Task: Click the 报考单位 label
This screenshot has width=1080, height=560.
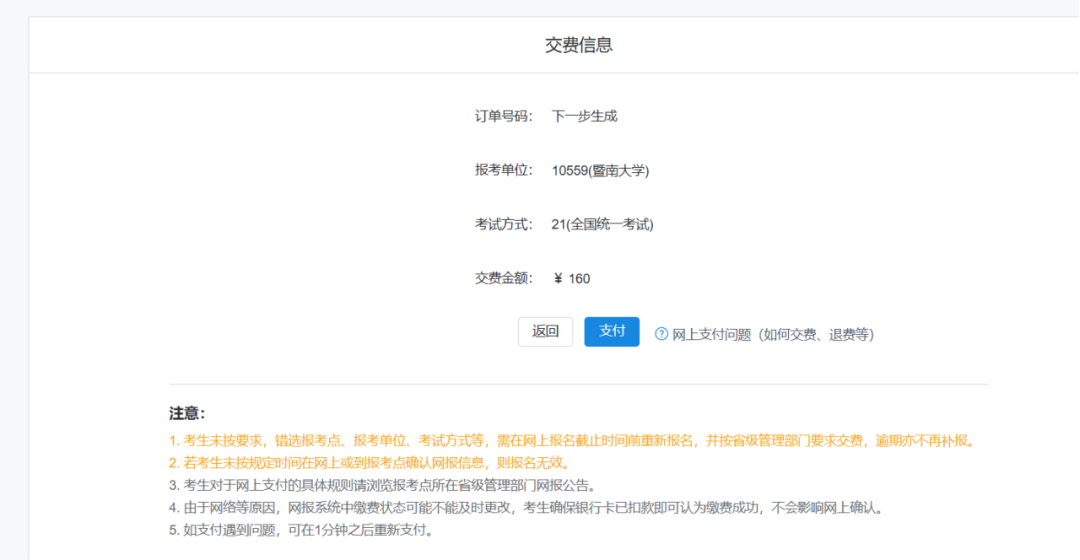Action: [x=503, y=170]
